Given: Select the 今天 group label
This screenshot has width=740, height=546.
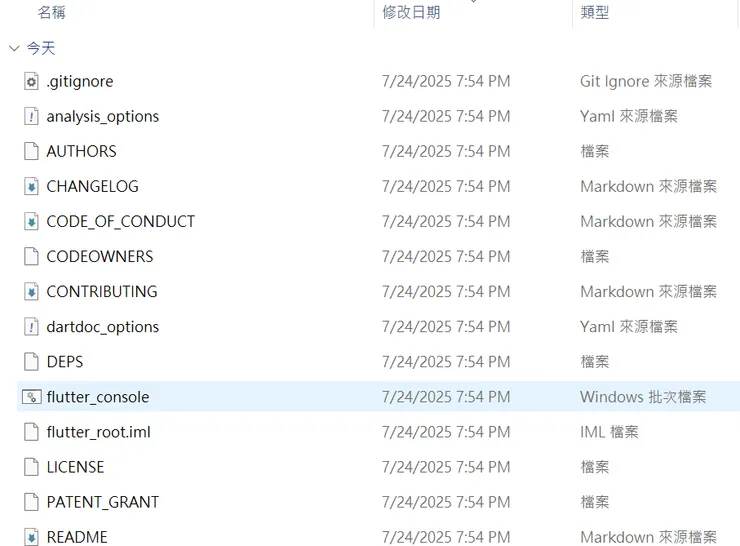Looking at the screenshot, I should pyautogui.click(x=41, y=48).
